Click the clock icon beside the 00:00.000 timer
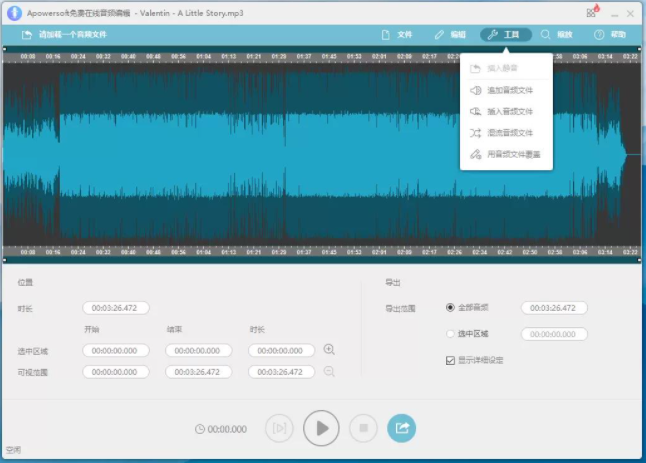The image size is (646, 463). point(200,429)
